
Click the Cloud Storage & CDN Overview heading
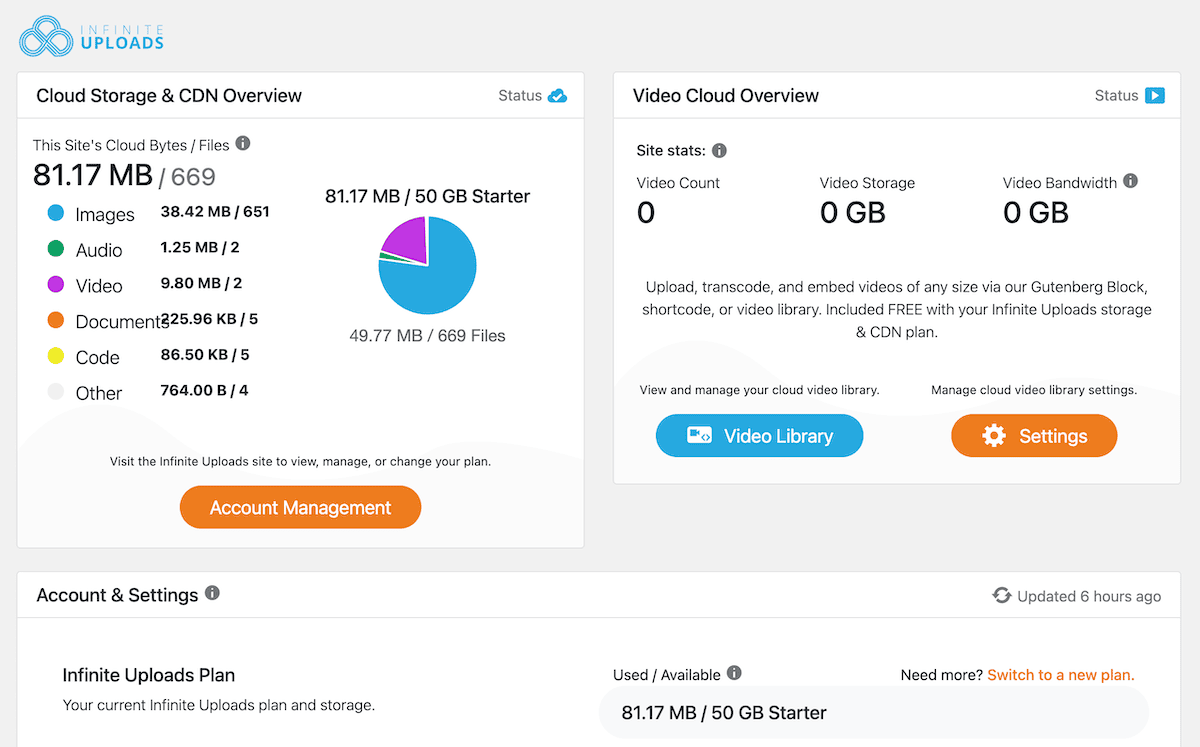point(169,96)
